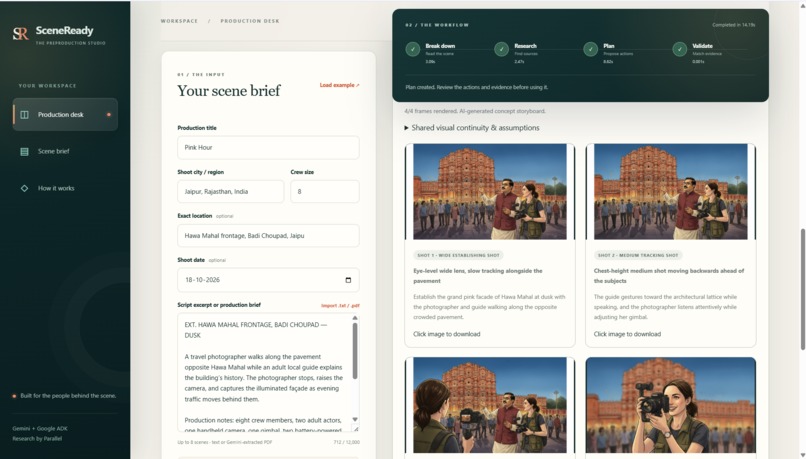
Task: Click the Production desk panel icon
Action: coord(24,115)
